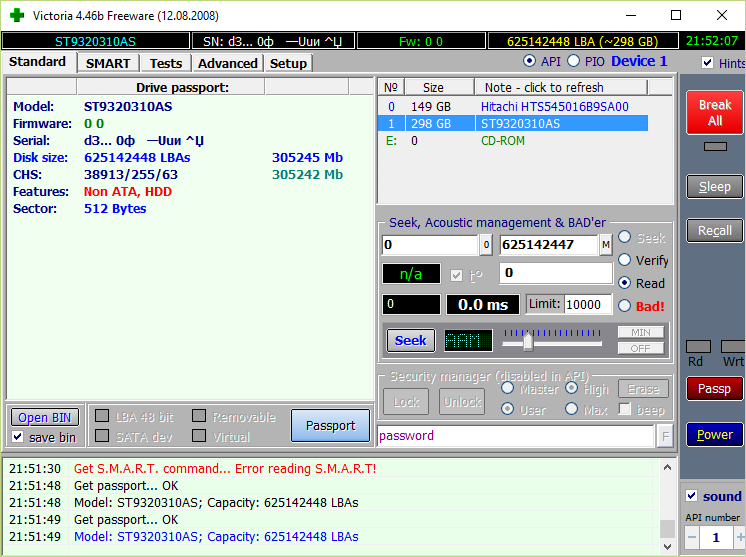This screenshot has height=557, width=746.
Task: Click the Recall button
Action: pos(714,230)
